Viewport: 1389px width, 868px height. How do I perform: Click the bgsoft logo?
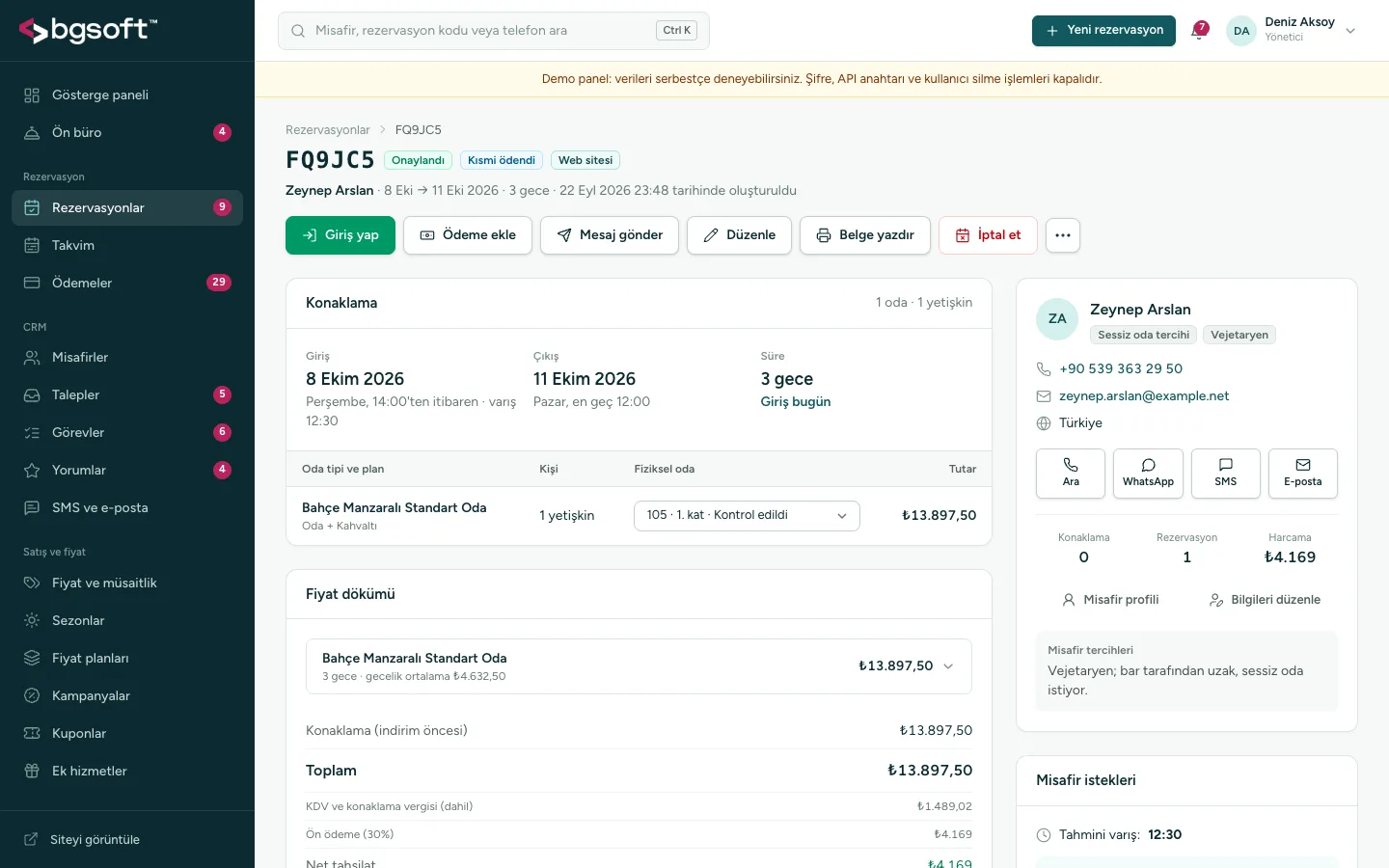pyautogui.click(x=88, y=31)
